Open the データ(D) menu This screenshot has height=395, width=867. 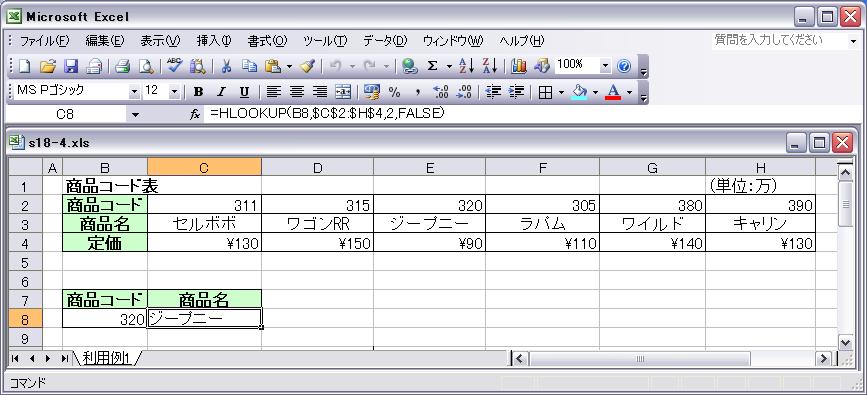coord(385,41)
